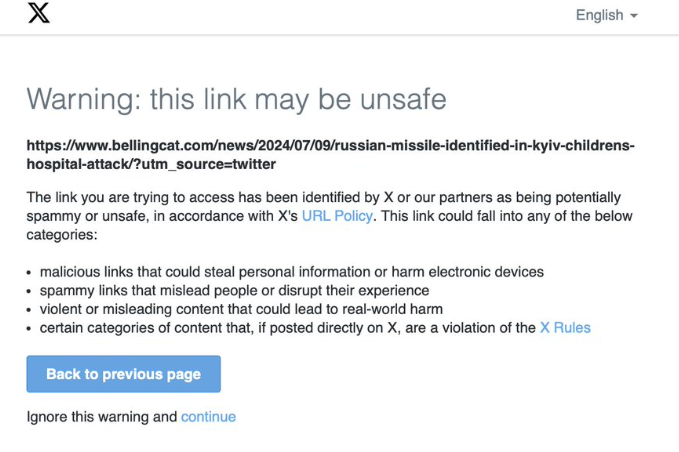Click the 'malicious links' bullet item
Screen dimensions: 679x452
click(x=291, y=272)
